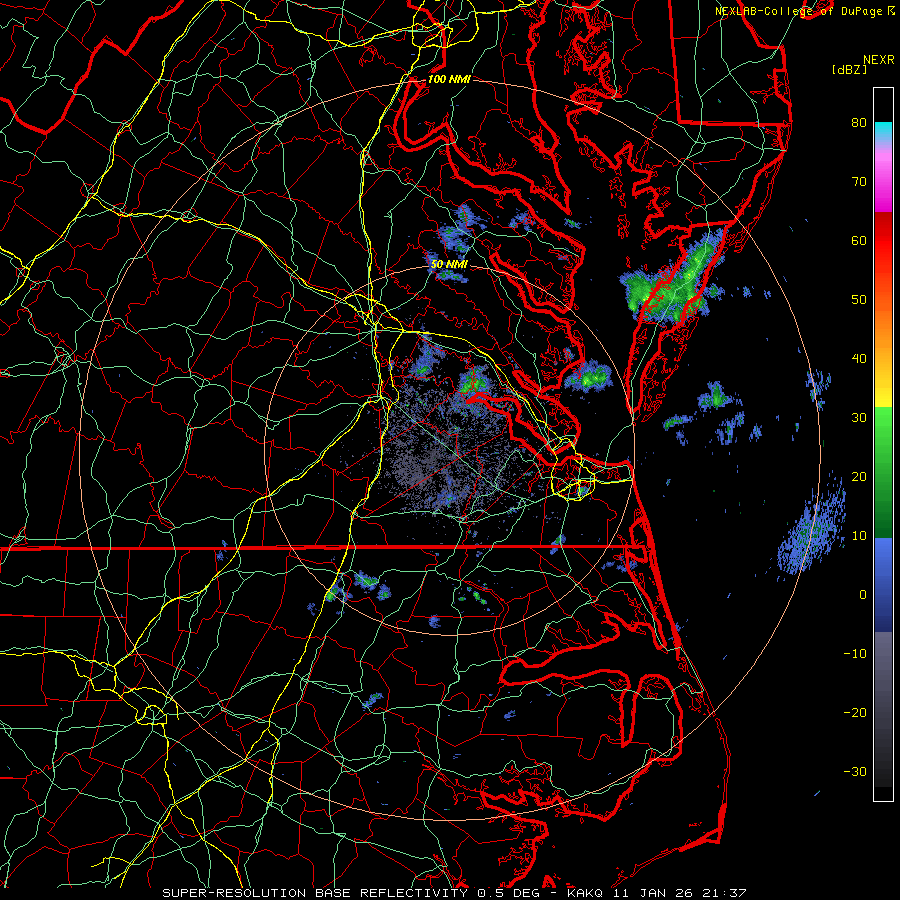The width and height of the screenshot is (900, 900).
Task: Click the Super-Resolution Base Reflectivity caption
Action: tap(454, 893)
